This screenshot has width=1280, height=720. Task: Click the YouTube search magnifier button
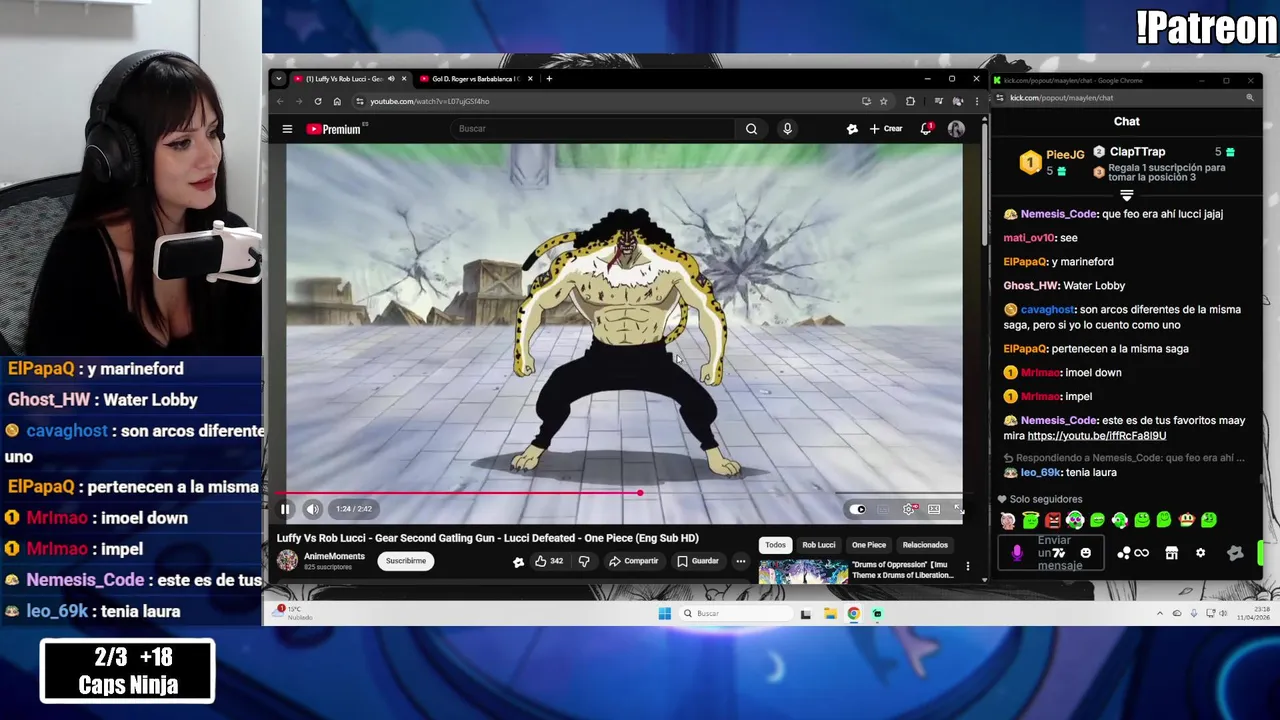[x=751, y=129]
